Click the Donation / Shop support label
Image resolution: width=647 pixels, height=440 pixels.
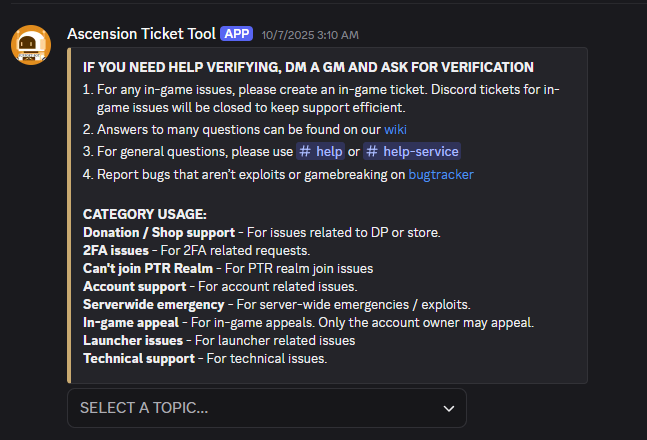pyautogui.click(x=159, y=232)
